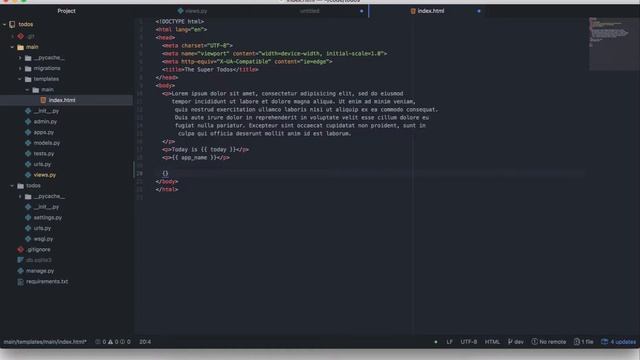Click No remote in status bar
This screenshot has width=640, height=360.
coord(549,342)
